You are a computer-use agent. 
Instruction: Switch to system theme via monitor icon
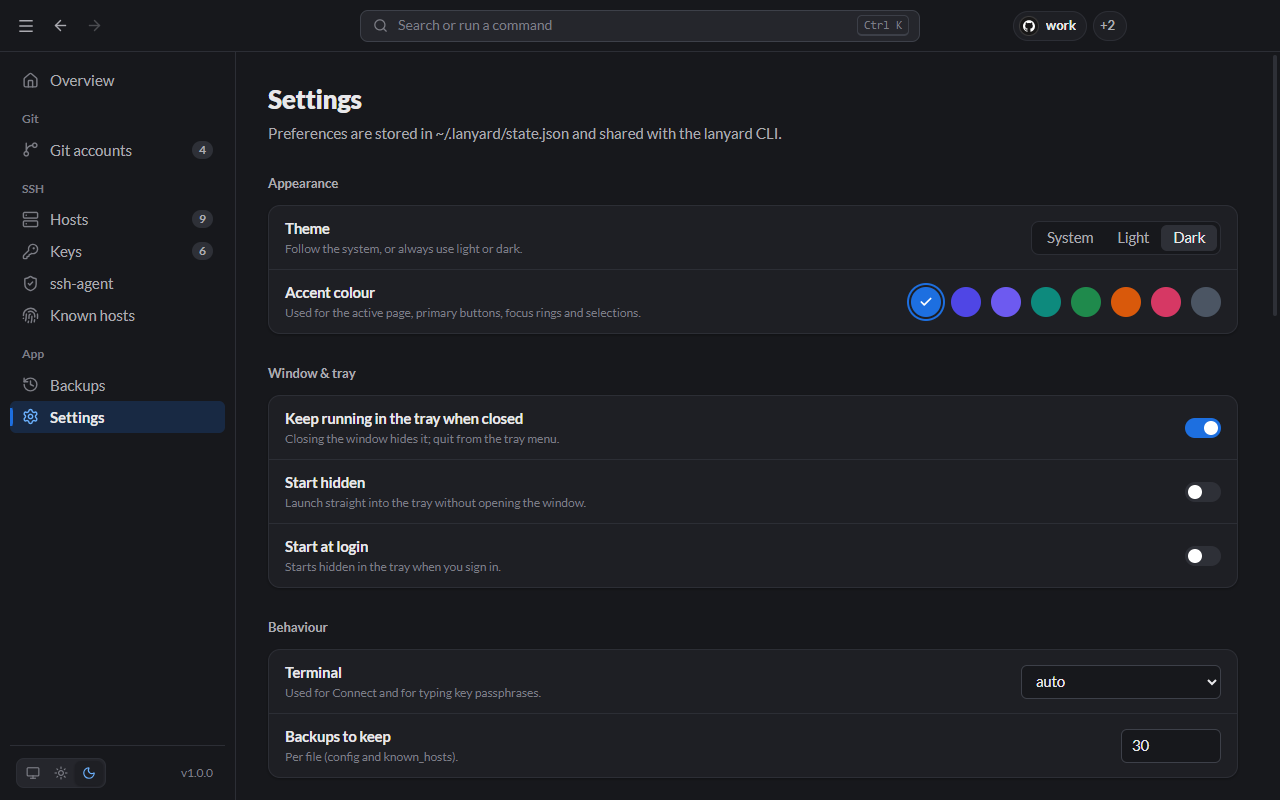(33, 773)
